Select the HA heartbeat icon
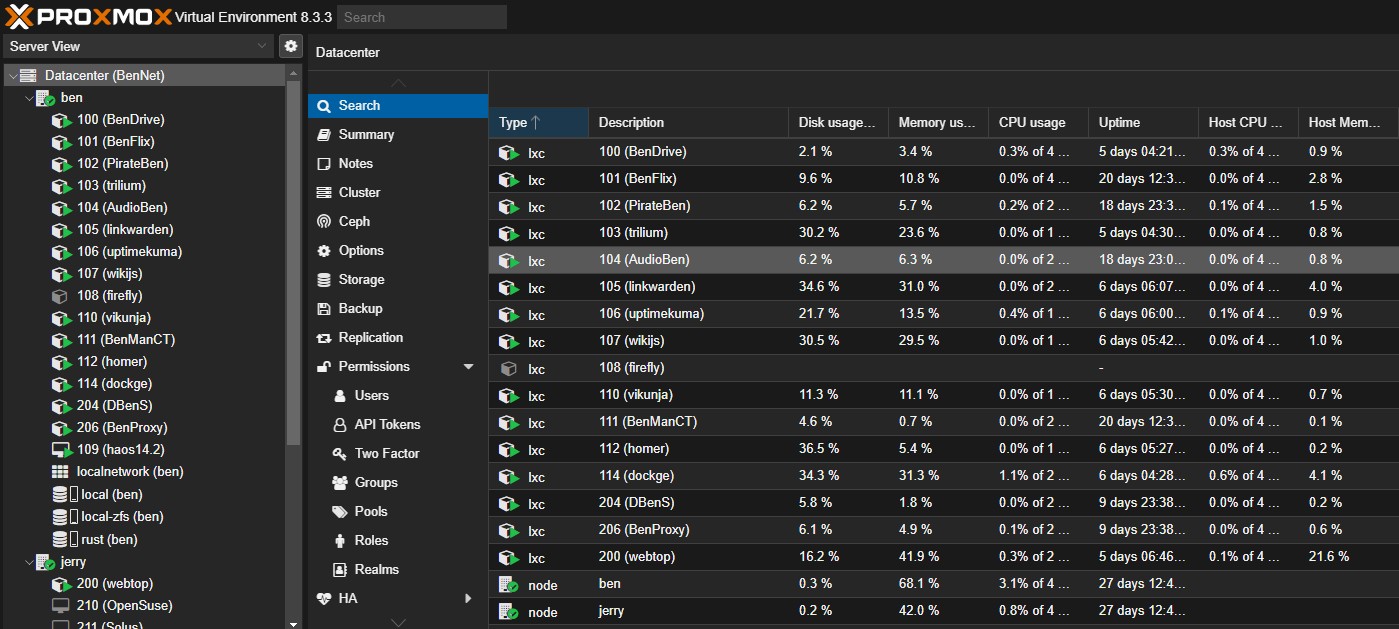1399x629 pixels. click(x=324, y=599)
